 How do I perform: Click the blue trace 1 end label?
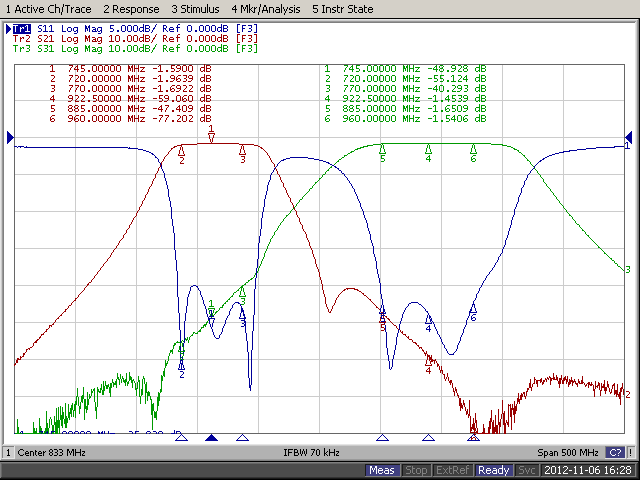coord(628,146)
